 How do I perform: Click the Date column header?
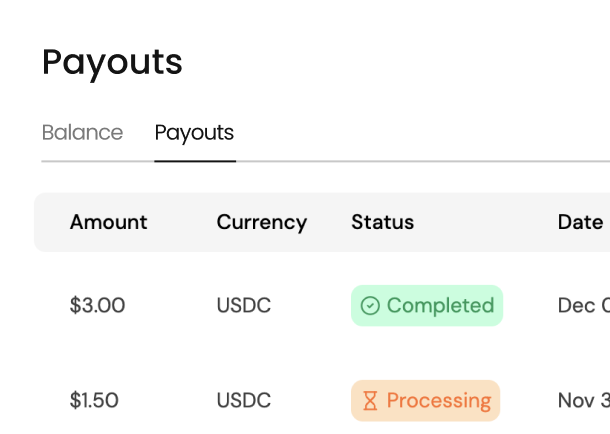(580, 222)
